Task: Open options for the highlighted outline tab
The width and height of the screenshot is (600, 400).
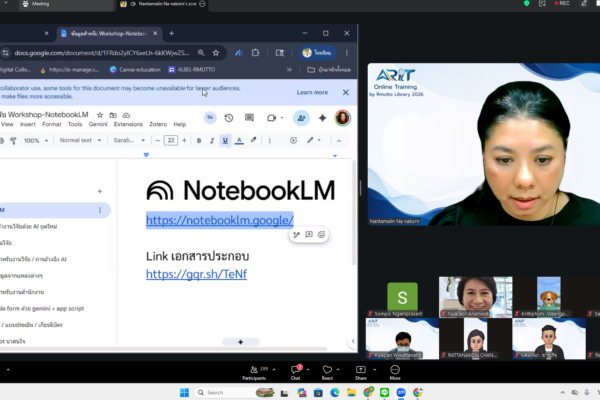Action: (x=100, y=210)
